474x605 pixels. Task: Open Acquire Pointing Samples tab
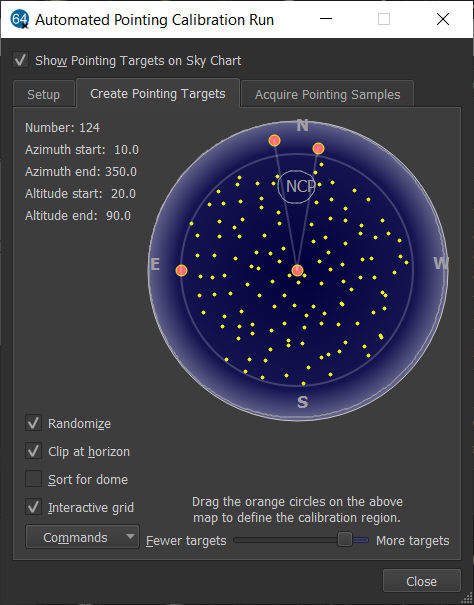(327, 94)
